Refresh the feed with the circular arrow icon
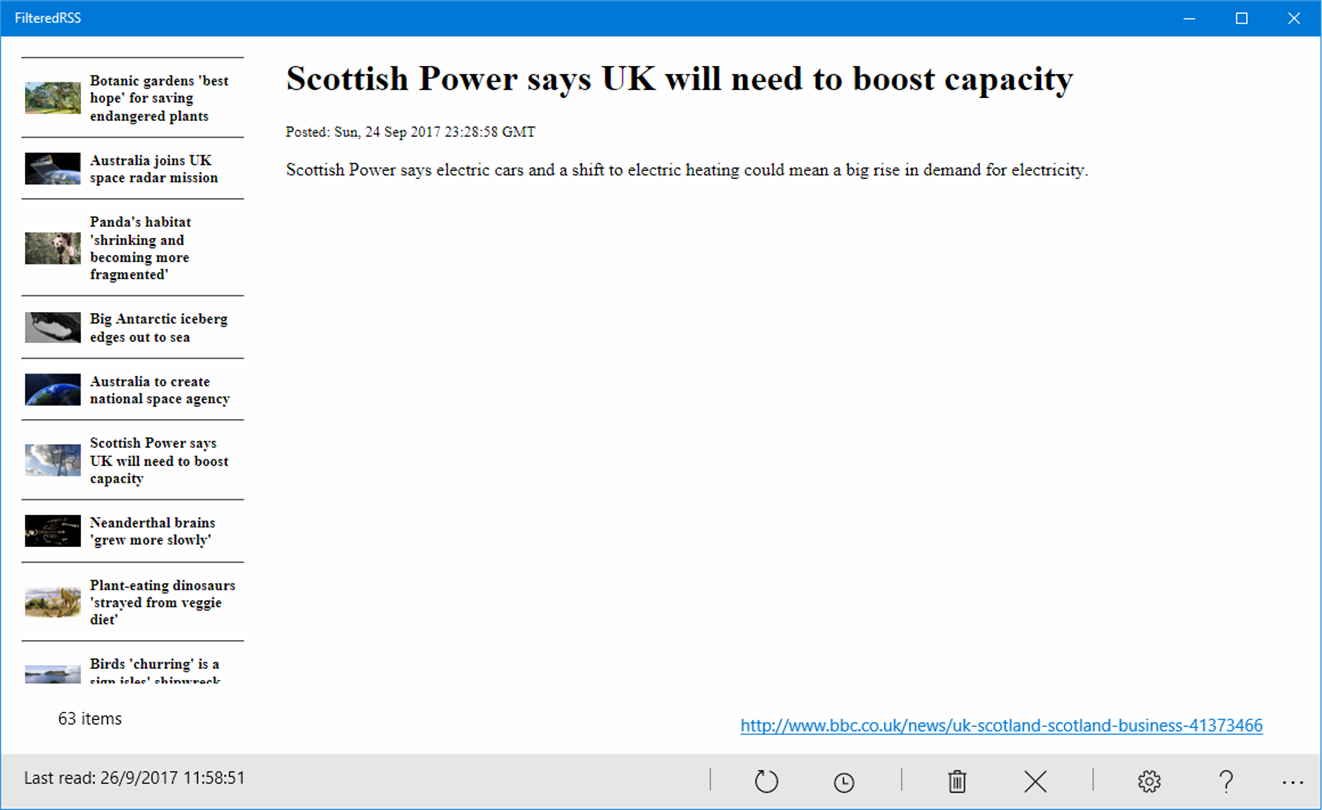The width and height of the screenshot is (1322, 810). [x=766, y=781]
